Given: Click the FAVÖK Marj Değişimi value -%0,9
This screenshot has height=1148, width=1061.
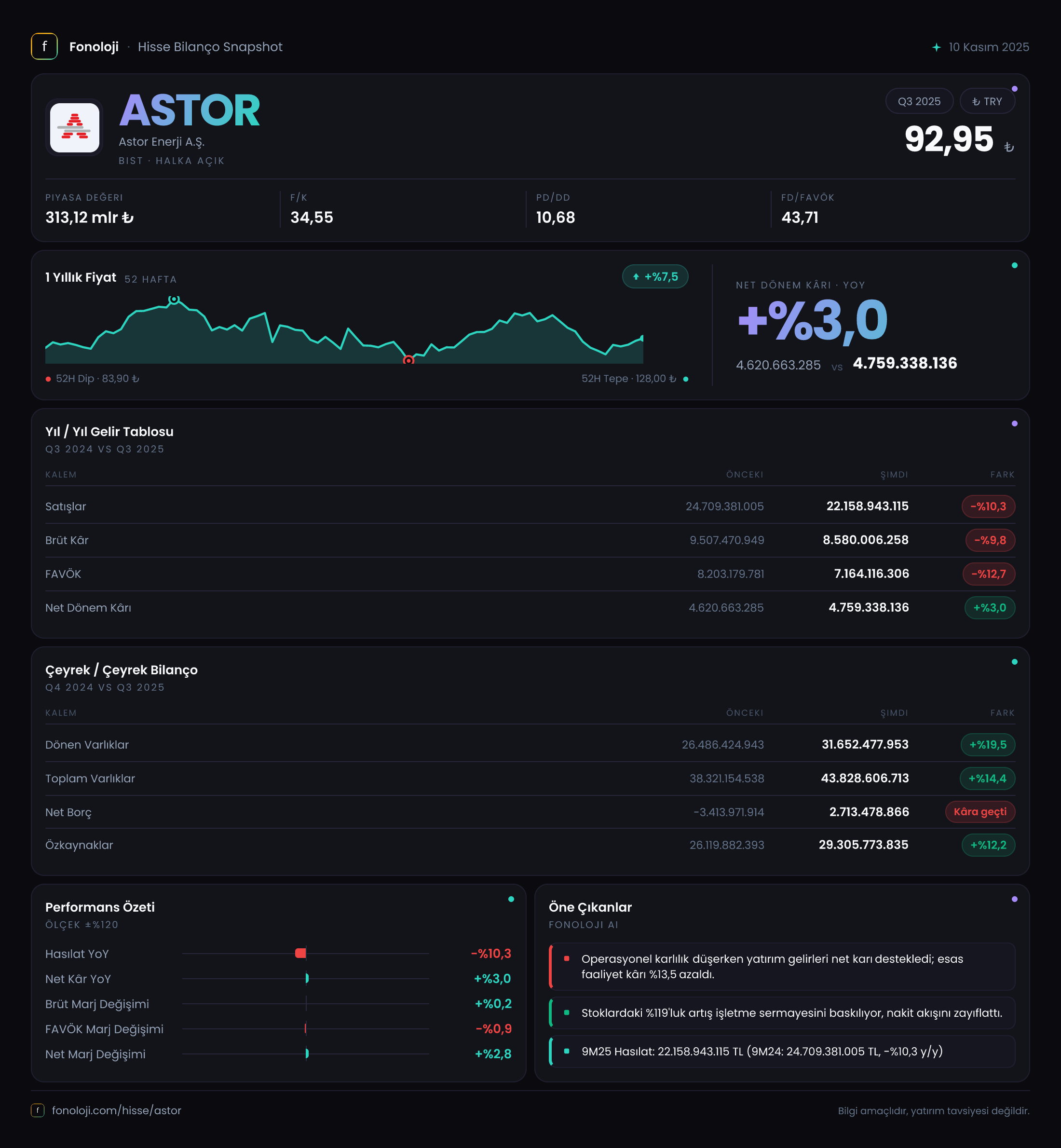Looking at the screenshot, I should click(493, 1029).
